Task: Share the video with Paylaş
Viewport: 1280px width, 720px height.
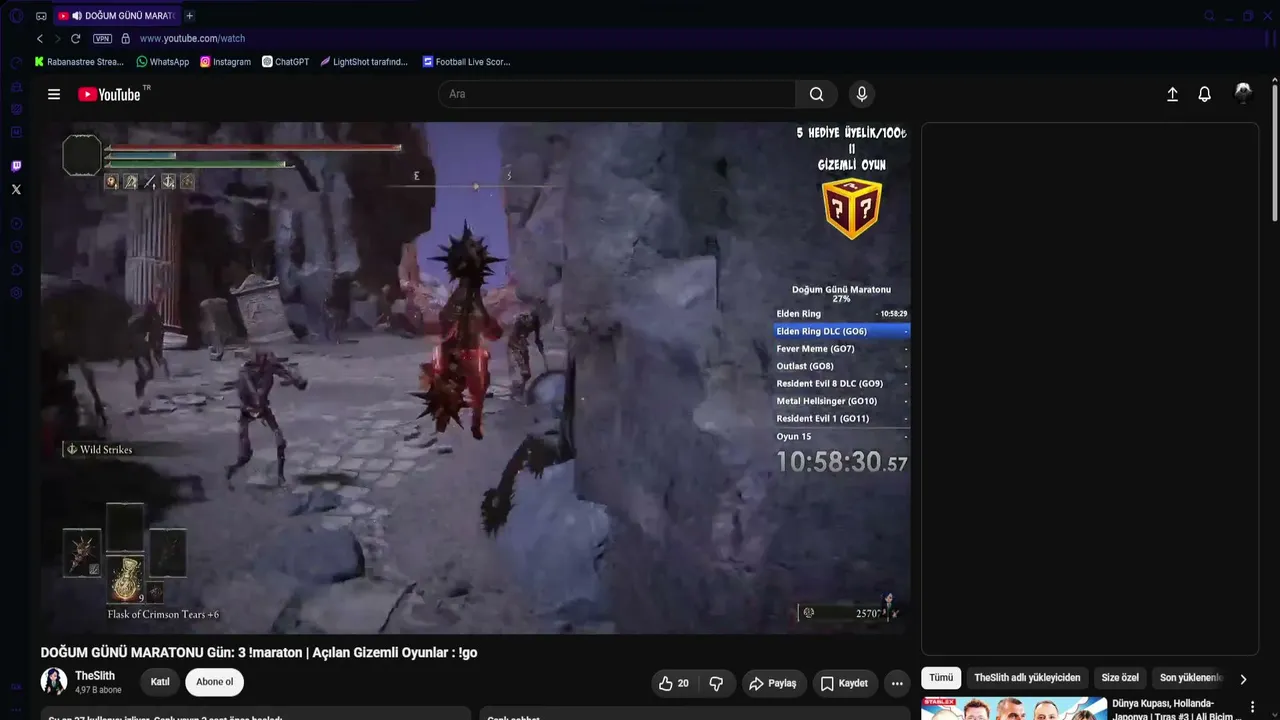Action: pos(773,683)
